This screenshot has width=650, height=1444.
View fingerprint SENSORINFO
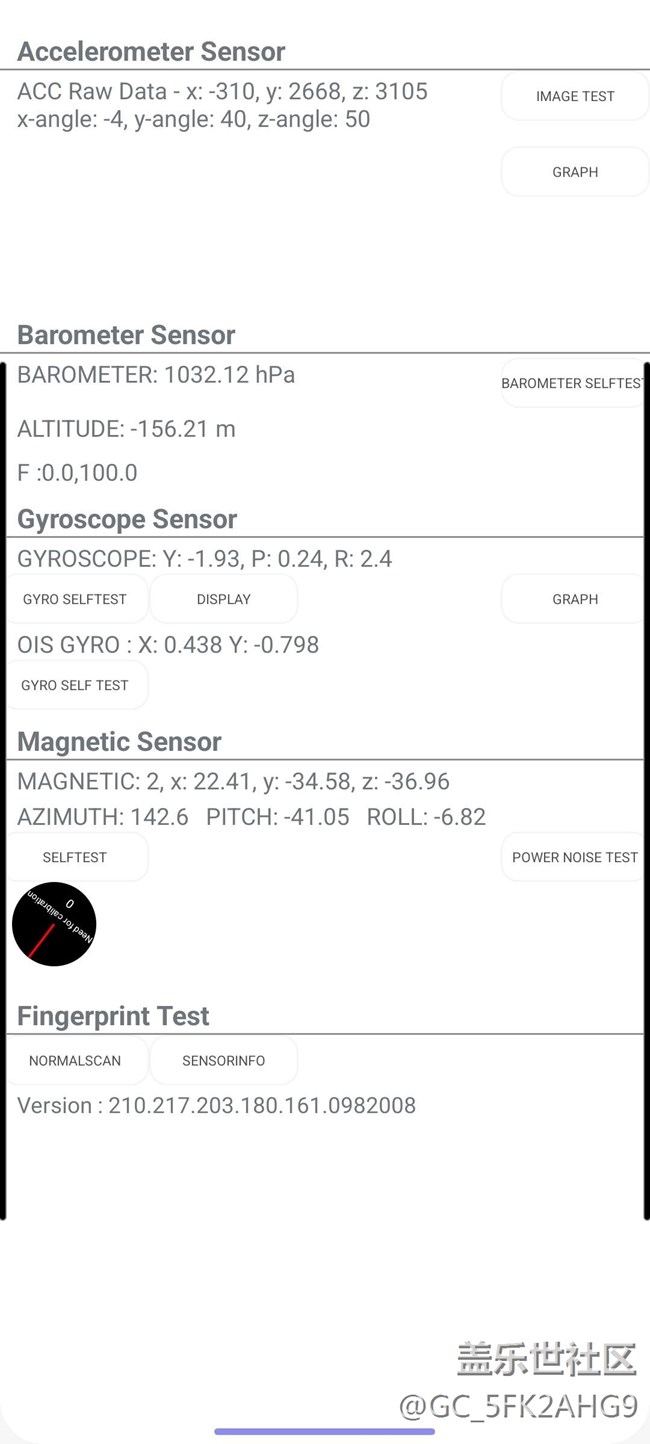224,1060
